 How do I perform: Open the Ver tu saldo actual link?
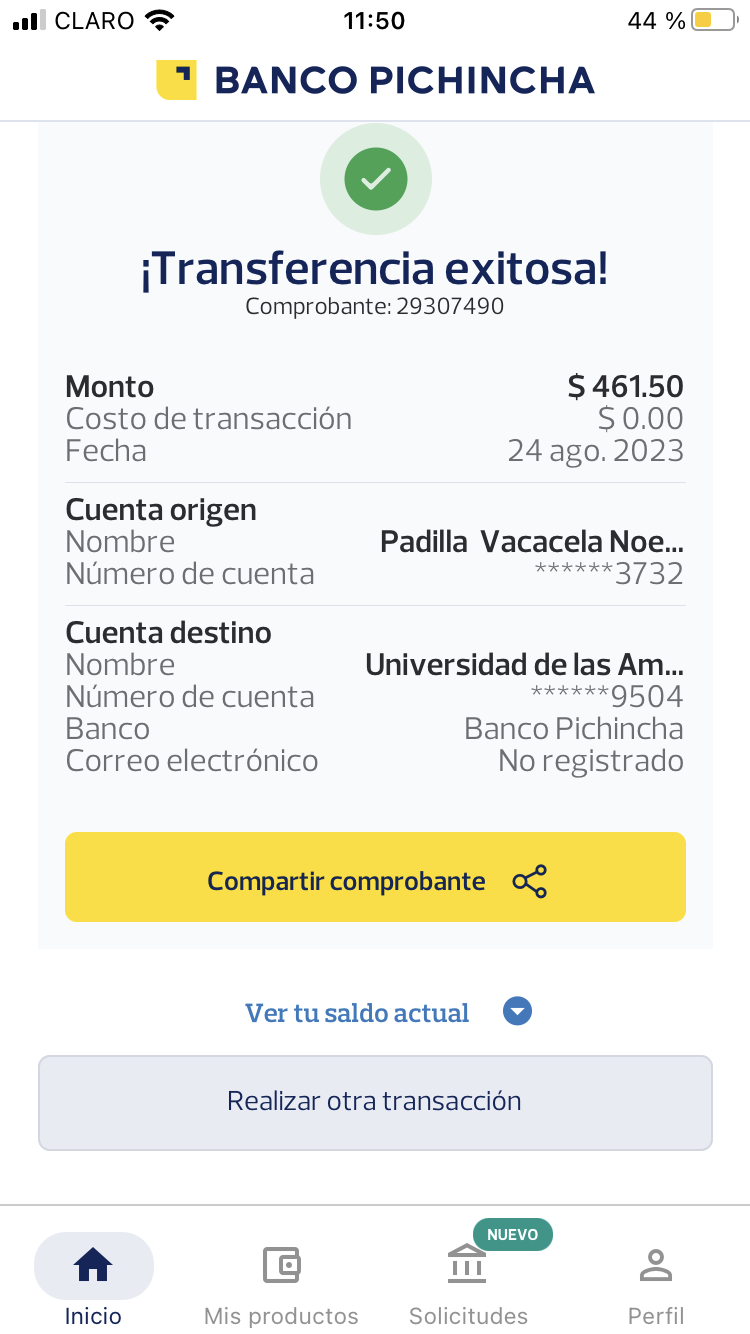coord(357,1013)
